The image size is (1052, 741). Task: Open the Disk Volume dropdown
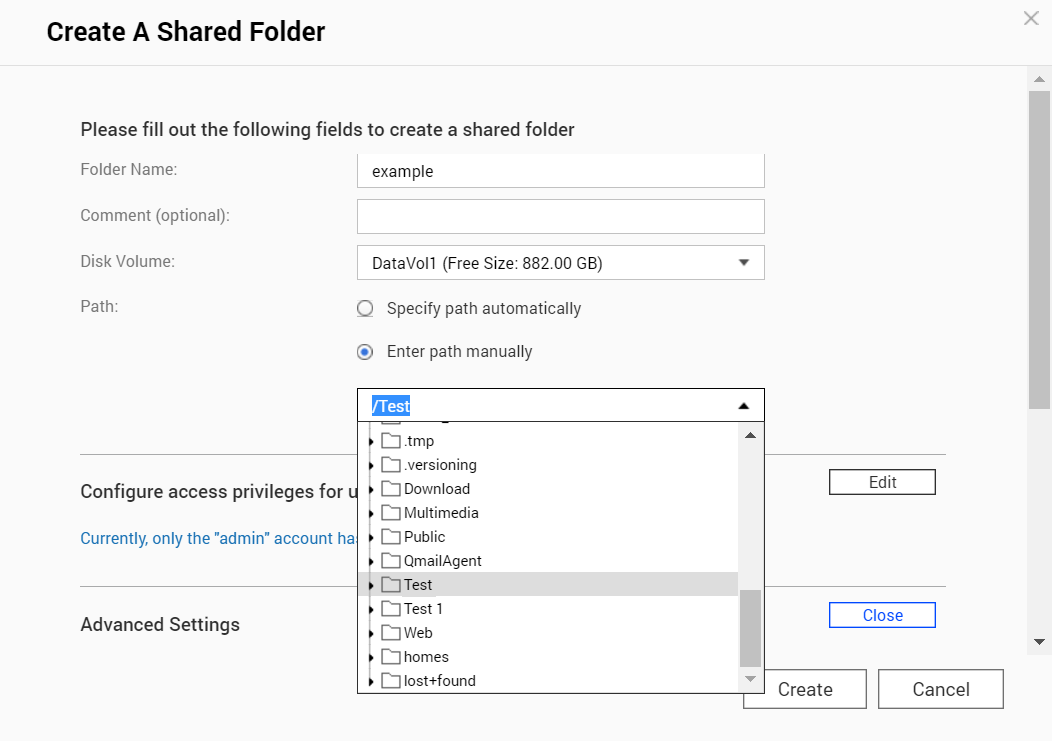[560, 263]
